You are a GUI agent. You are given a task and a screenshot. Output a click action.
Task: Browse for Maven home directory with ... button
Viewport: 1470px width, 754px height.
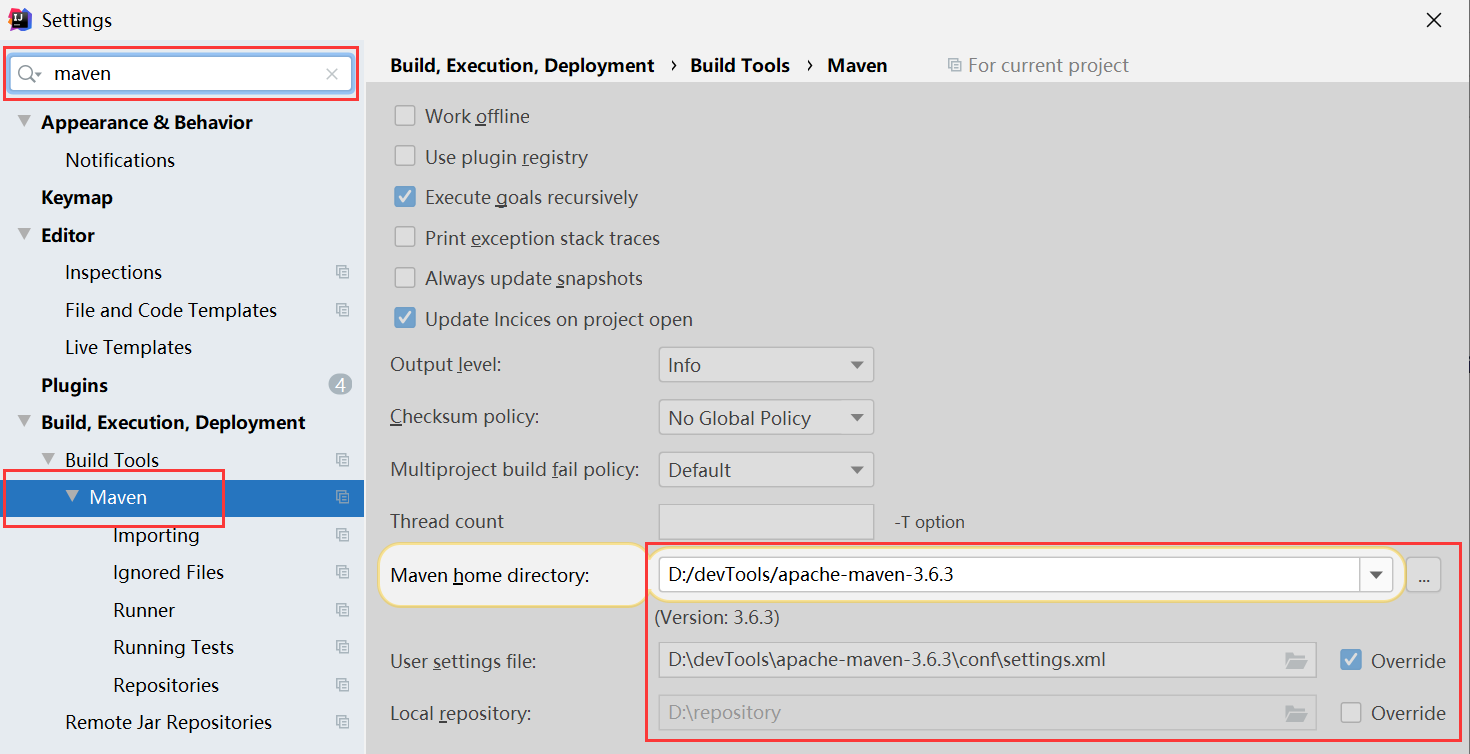pyautogui.click(x=1424, y=574)
